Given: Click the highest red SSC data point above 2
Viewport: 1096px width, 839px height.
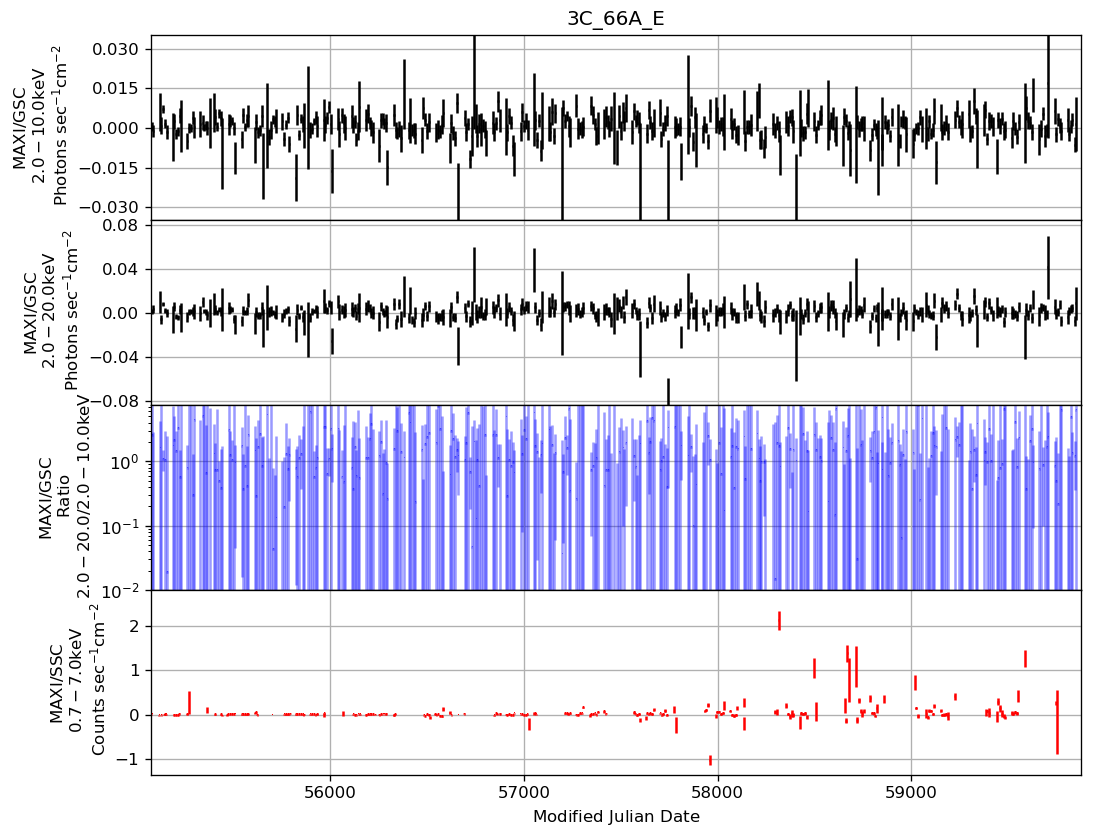Looking at the screenshot, I should [x=779, y=620].
